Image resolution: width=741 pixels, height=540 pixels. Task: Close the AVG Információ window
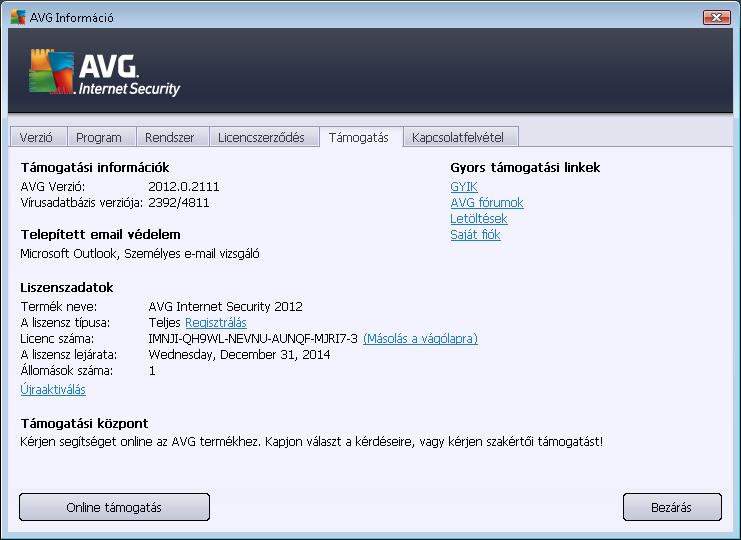(x=716, y=17)
